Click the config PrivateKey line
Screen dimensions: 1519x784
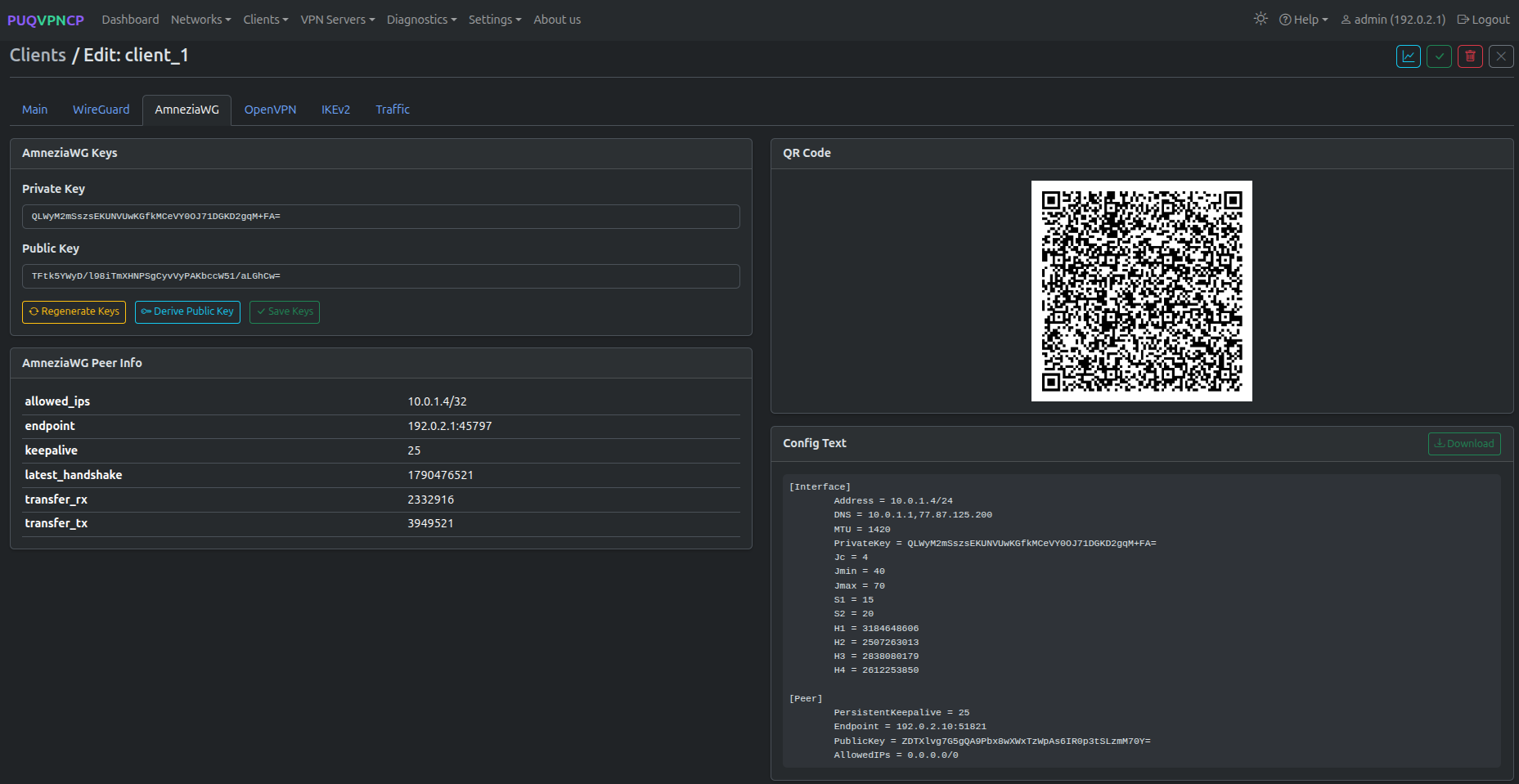tap(995, 544)
